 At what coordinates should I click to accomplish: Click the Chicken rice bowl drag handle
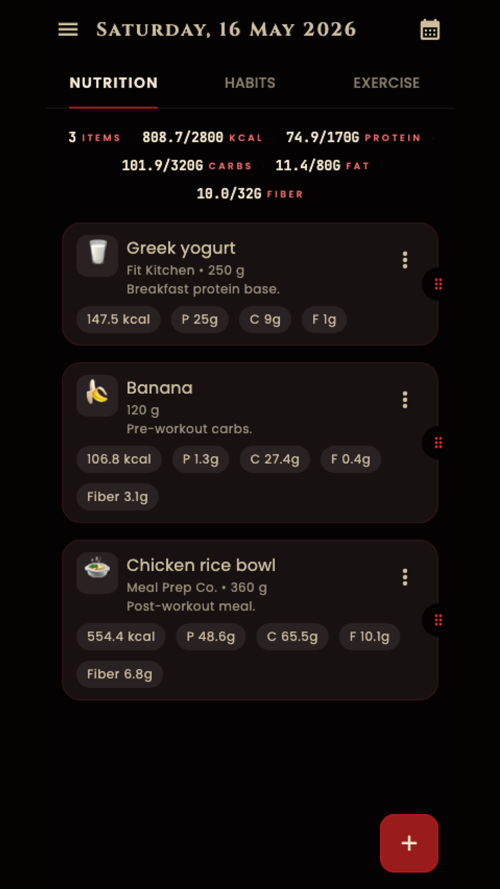pyautogui.click(x=438, y=620)
